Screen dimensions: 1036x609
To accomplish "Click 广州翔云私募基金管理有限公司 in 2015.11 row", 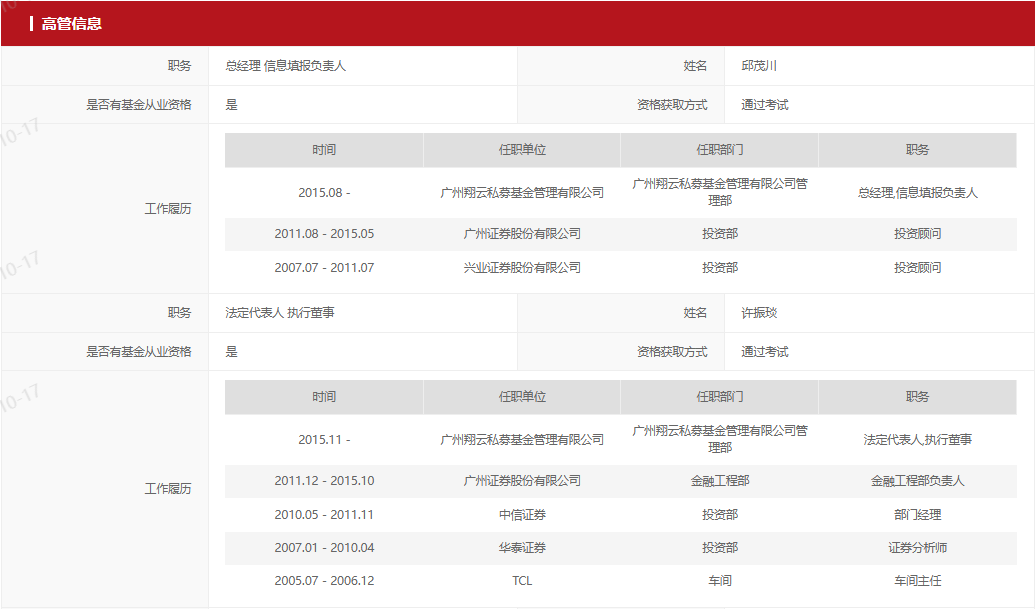I will 522,440.
